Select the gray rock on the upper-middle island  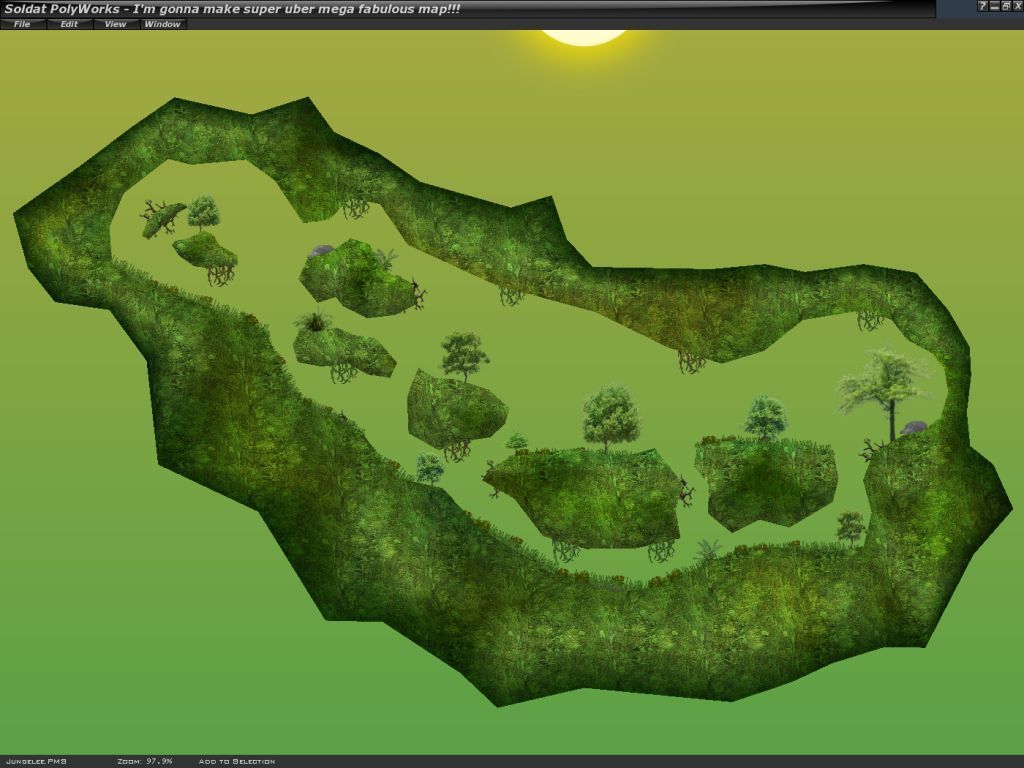tap(321, 251)
